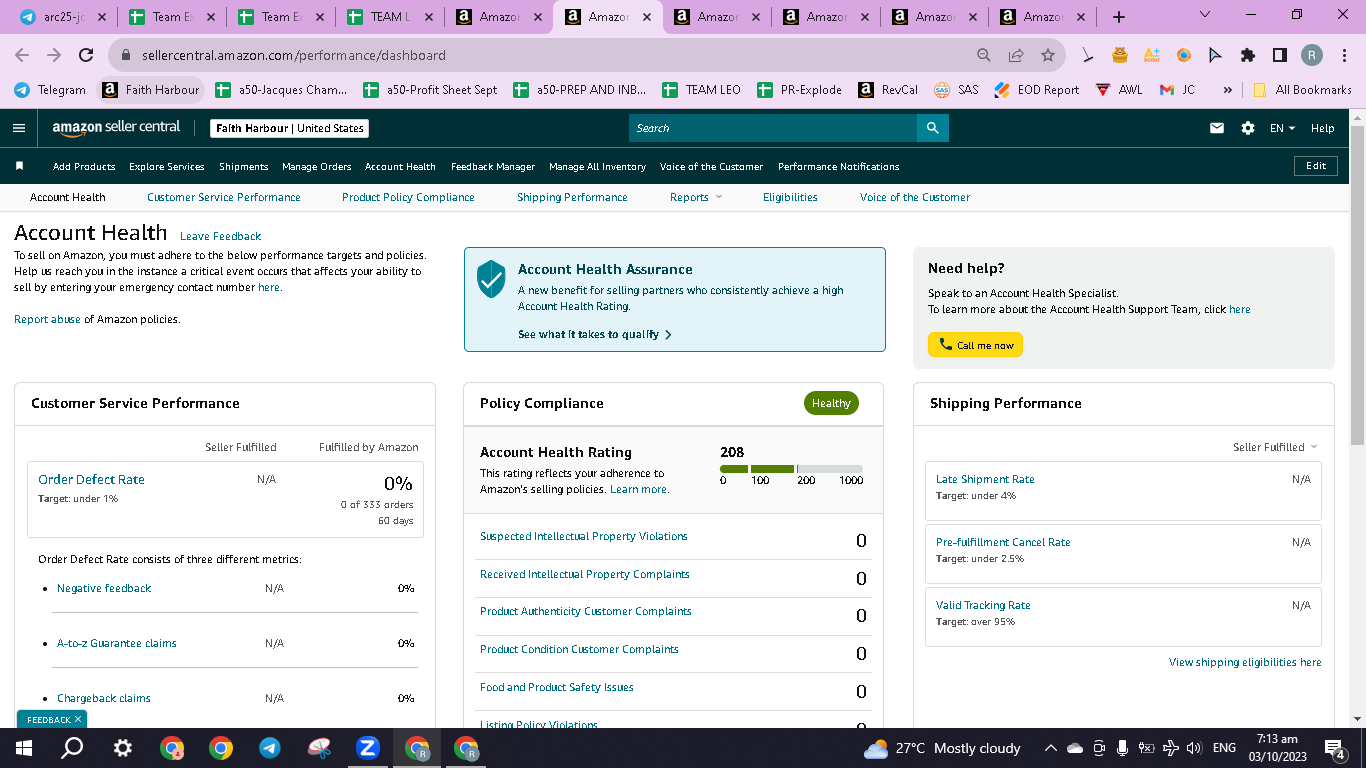Click the Account Health Assurance shield icon
The width and height of the screenshot is (1366, 768).
tap(491, 279)
